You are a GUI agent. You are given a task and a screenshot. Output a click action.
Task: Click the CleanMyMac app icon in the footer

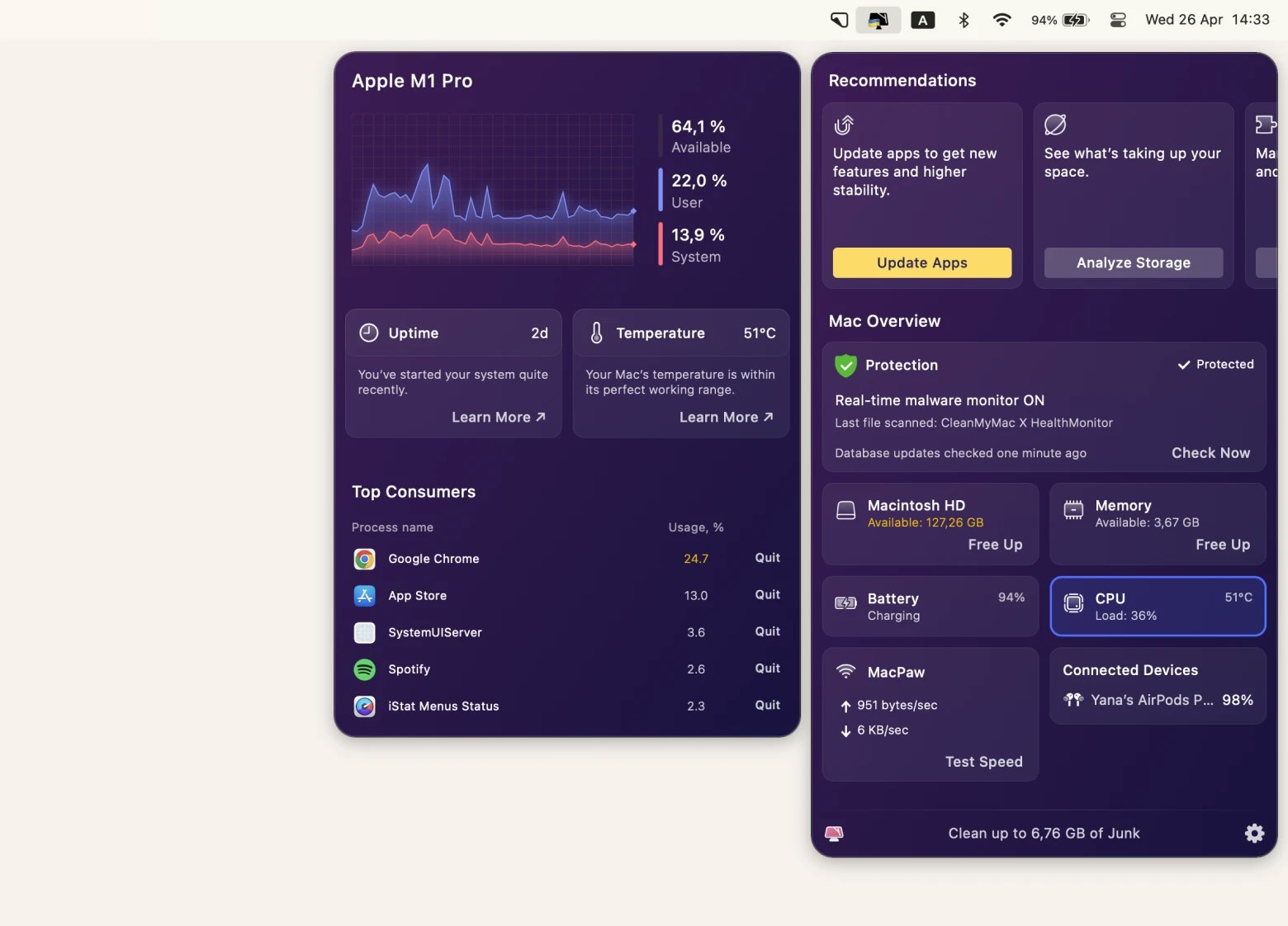(x=834, y=833)
